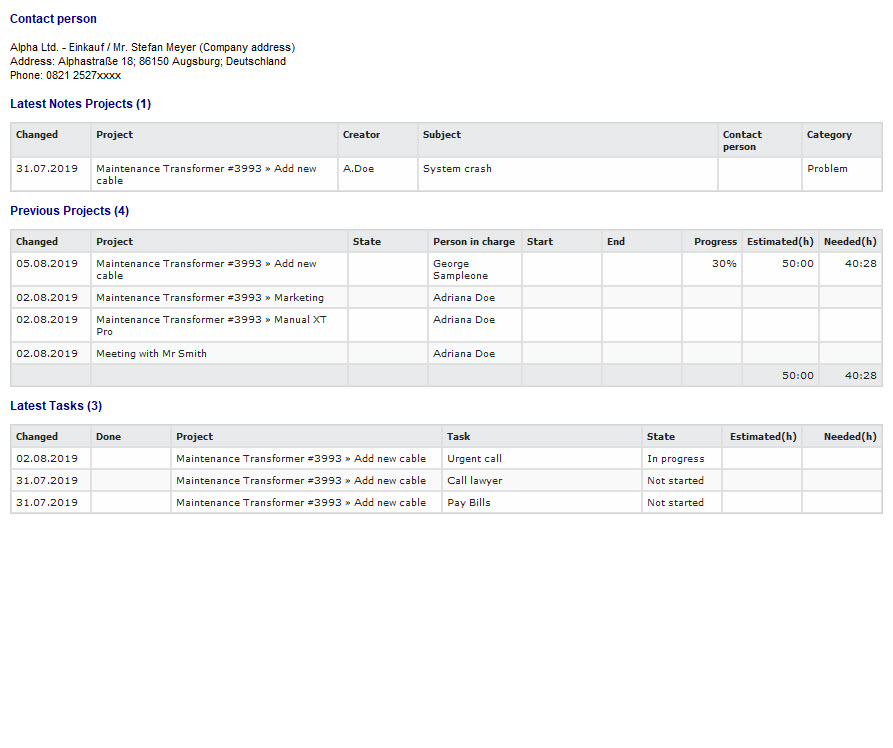Click the "Latest Tasks (3)" heading
Screen dimensions: 893x748
(x=56, y=406)
